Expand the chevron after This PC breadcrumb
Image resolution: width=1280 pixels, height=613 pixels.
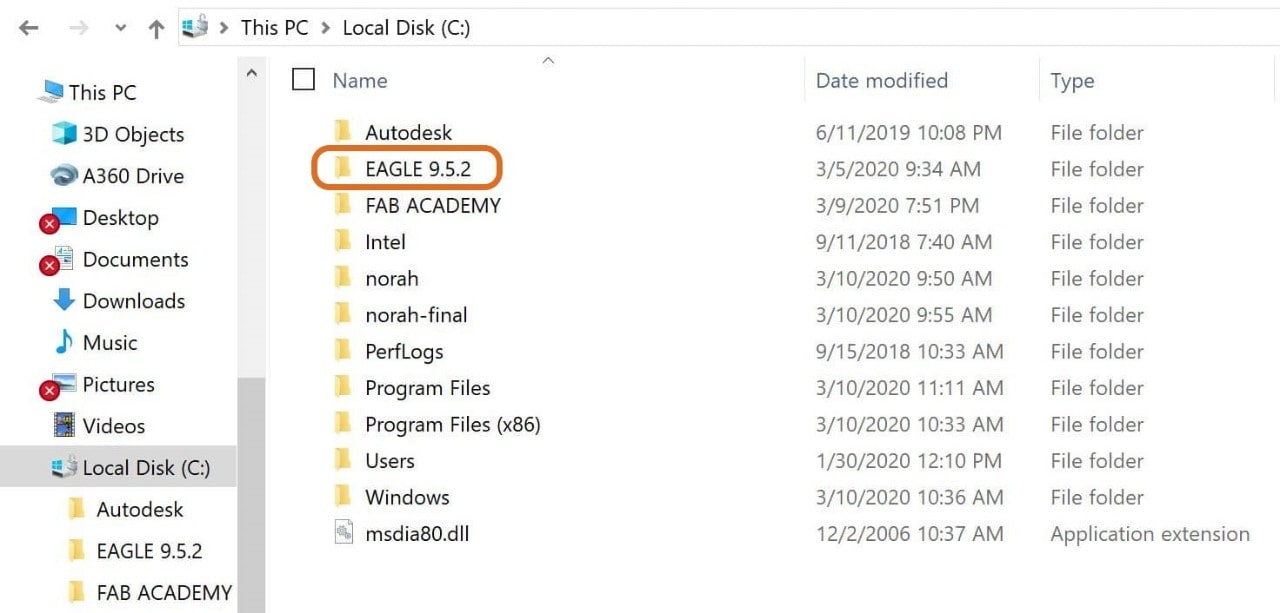tap(326, 28)
